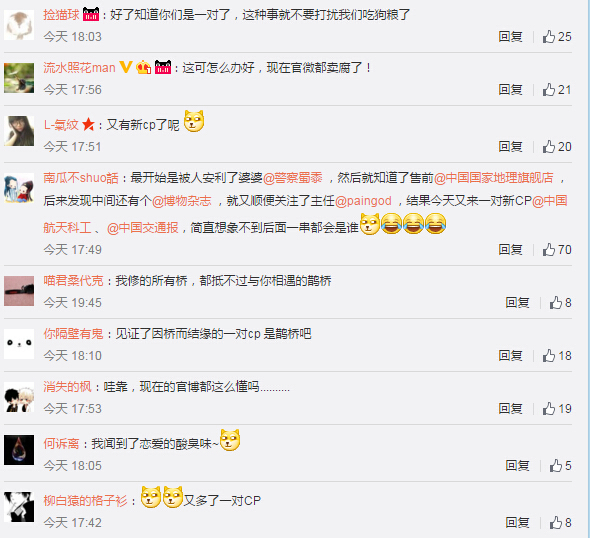Open 何诉离's water drop avatar

pos(19,450)
